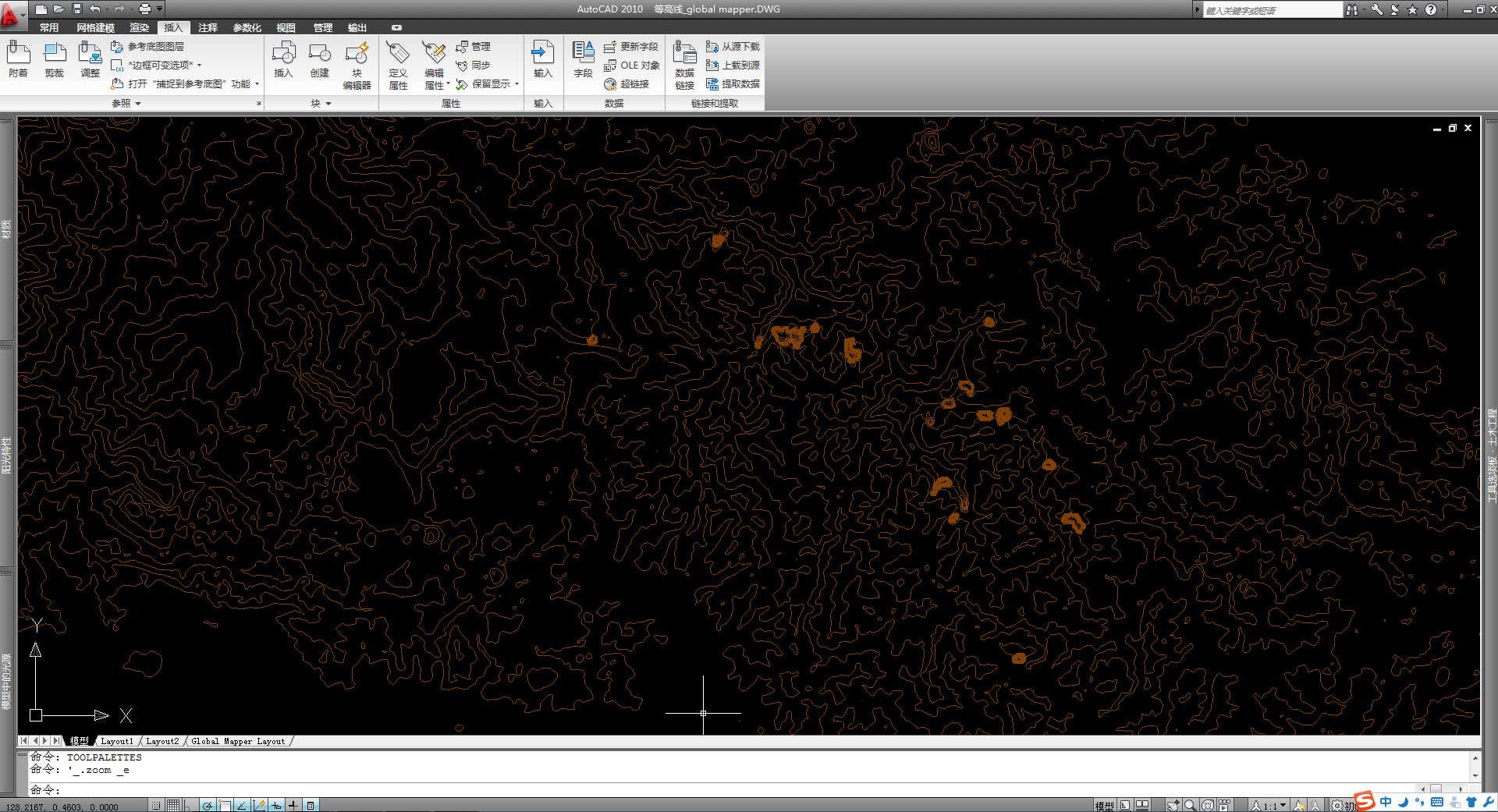The image size is (1498, 812).
Task: Switch to the Parametric (参数化) ribbon tab
Action: coord(247,28)
